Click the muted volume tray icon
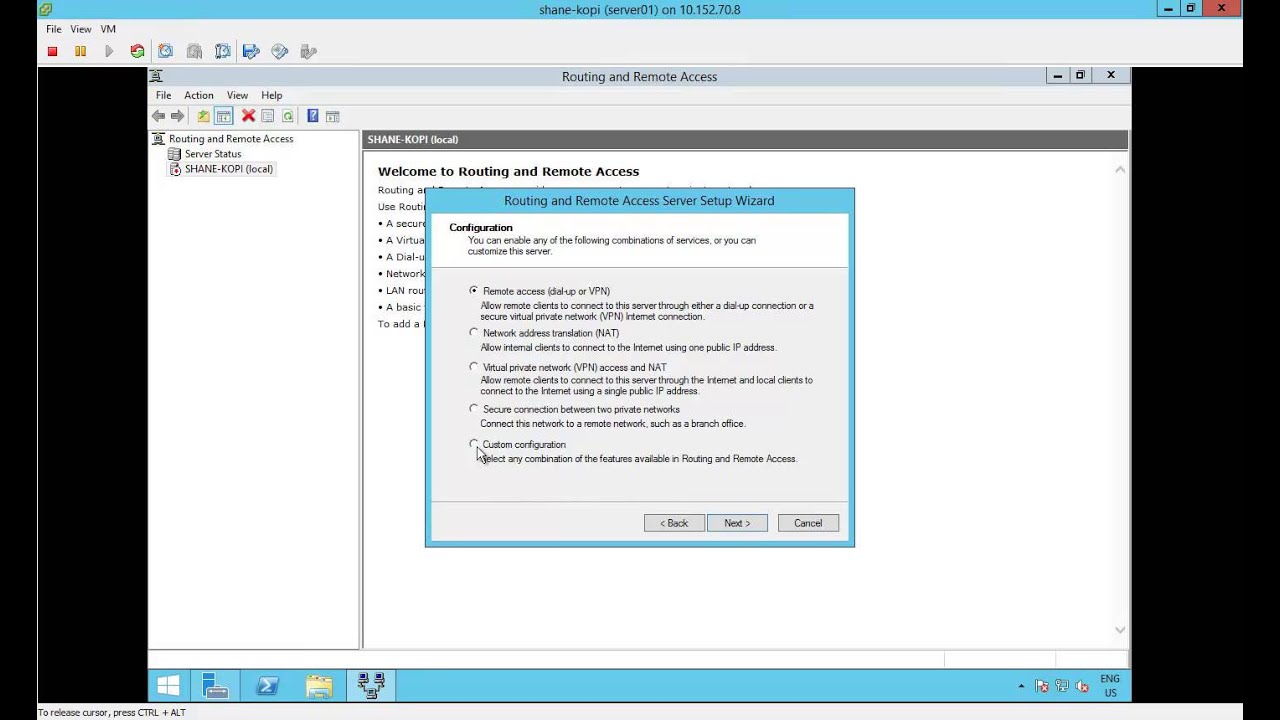Screen dimensions: 1280x720 click(x=1081, y=686)
